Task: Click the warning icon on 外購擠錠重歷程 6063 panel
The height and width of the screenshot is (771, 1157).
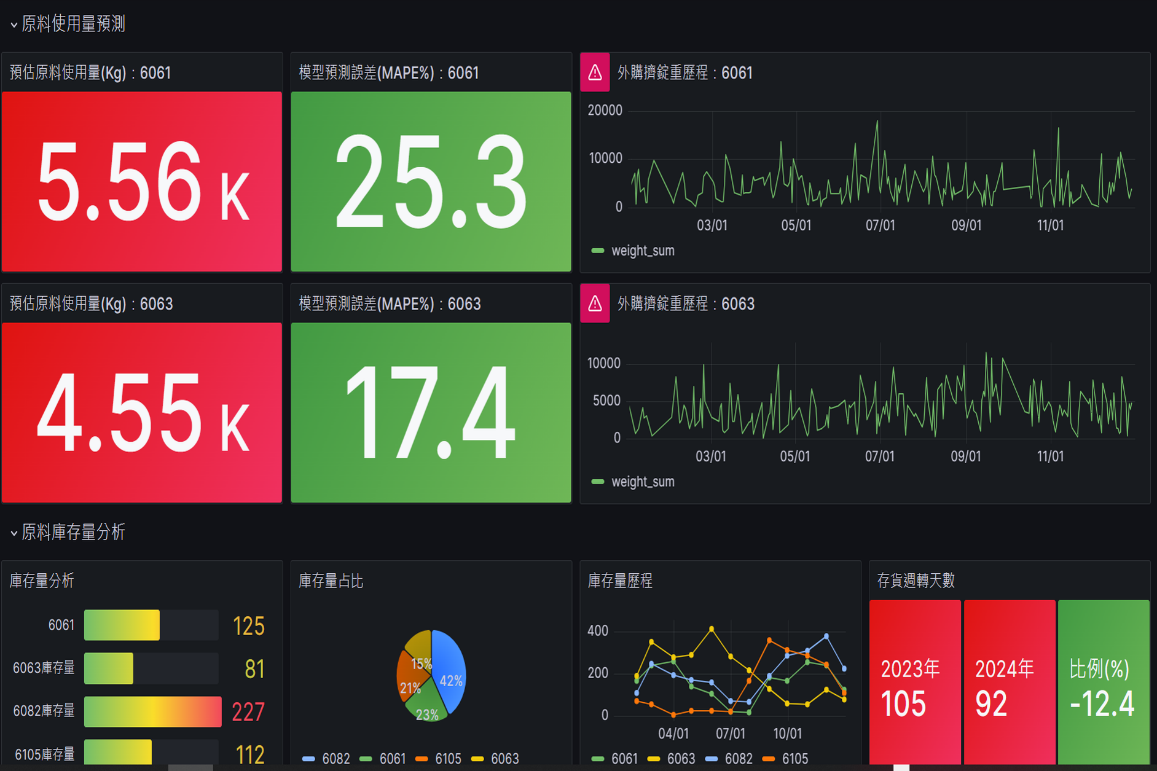Action: [595, 303]
